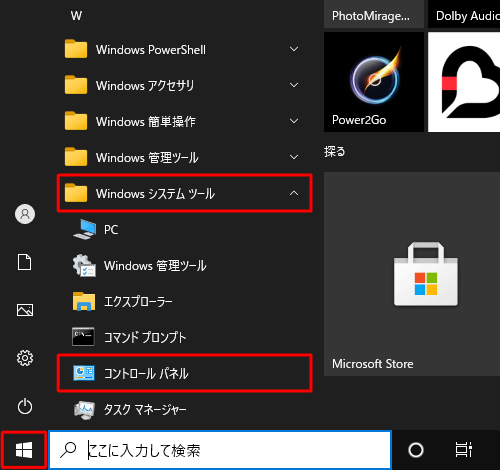Collapse Windows システム ツール folder chevron
The height and width of the screenshot is (470, 500).
coord(294,193)
